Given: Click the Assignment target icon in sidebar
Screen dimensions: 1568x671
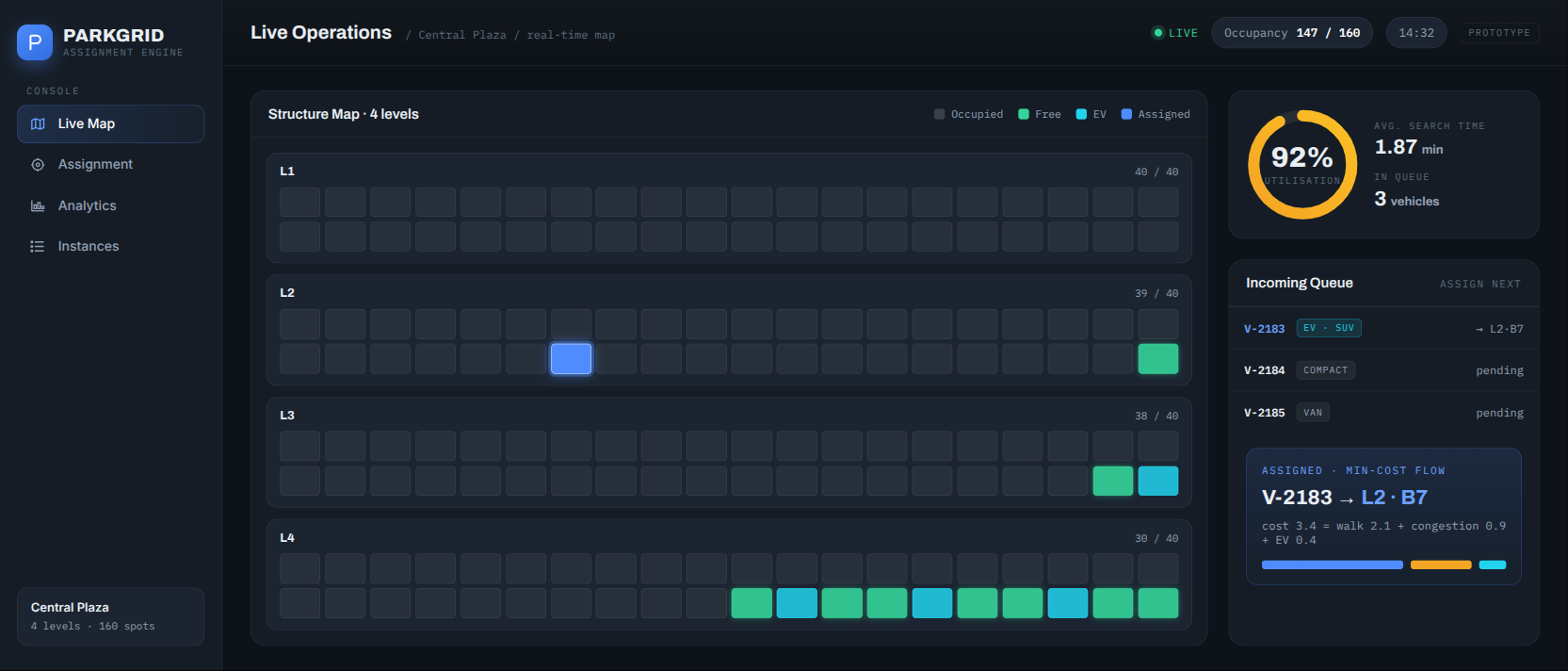Looking at the screenshot, I should [38, 165].
